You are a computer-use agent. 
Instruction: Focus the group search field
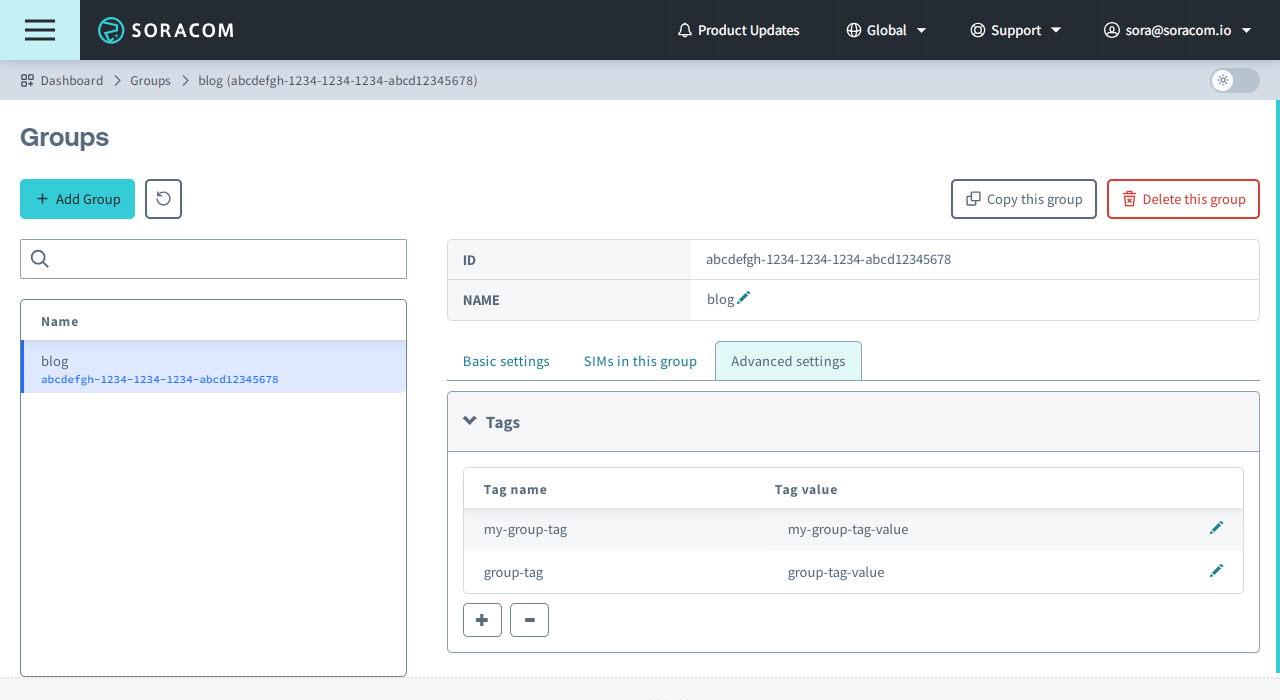pos(213,259)
